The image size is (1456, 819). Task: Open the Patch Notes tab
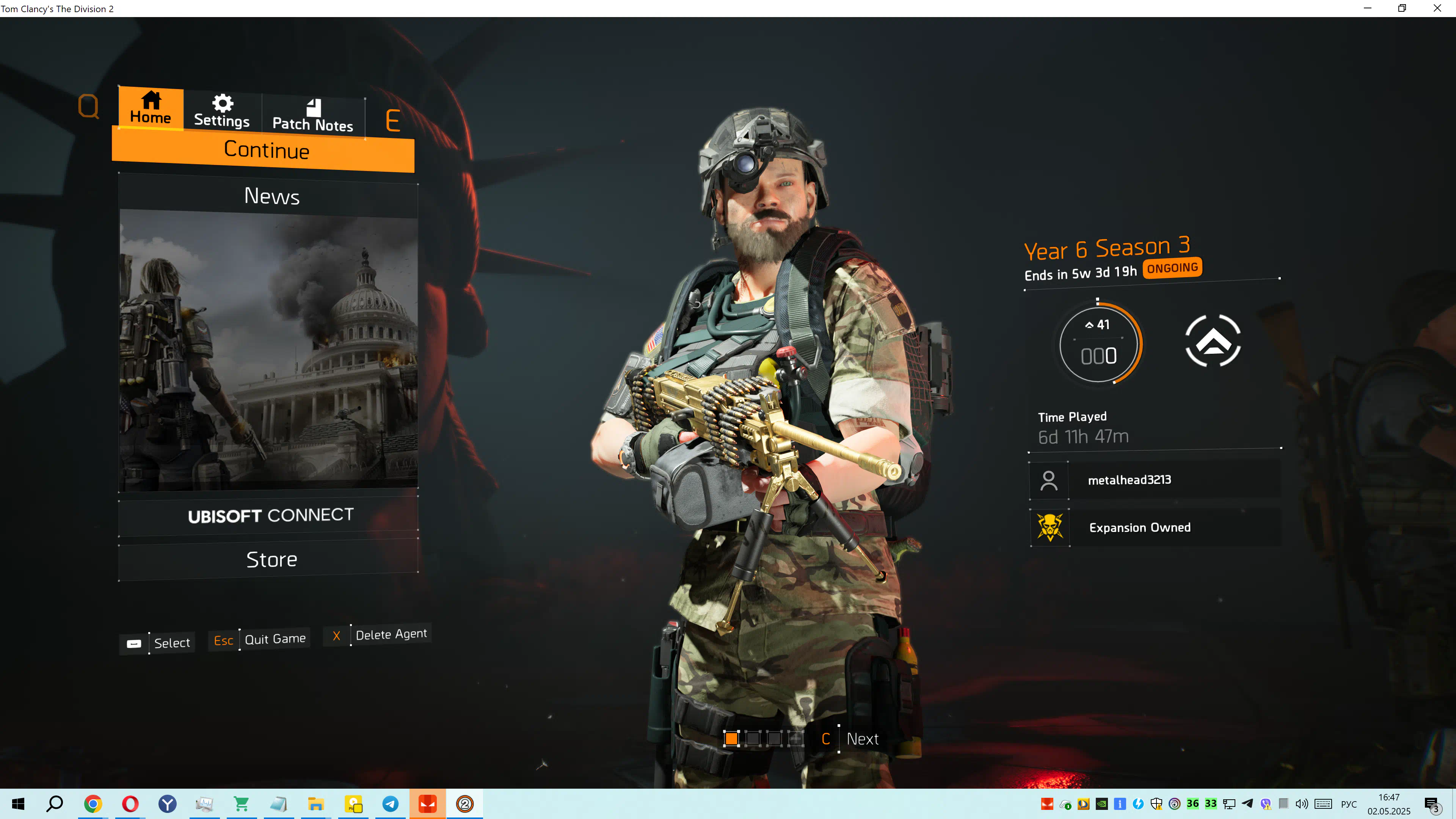(x=312, y=116)
